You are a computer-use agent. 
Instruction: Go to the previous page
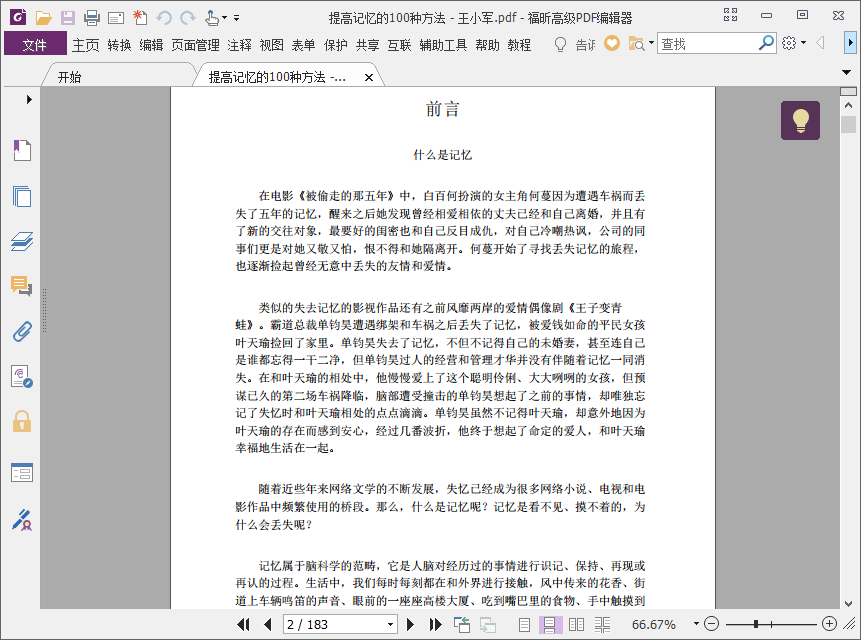[268, 624]
